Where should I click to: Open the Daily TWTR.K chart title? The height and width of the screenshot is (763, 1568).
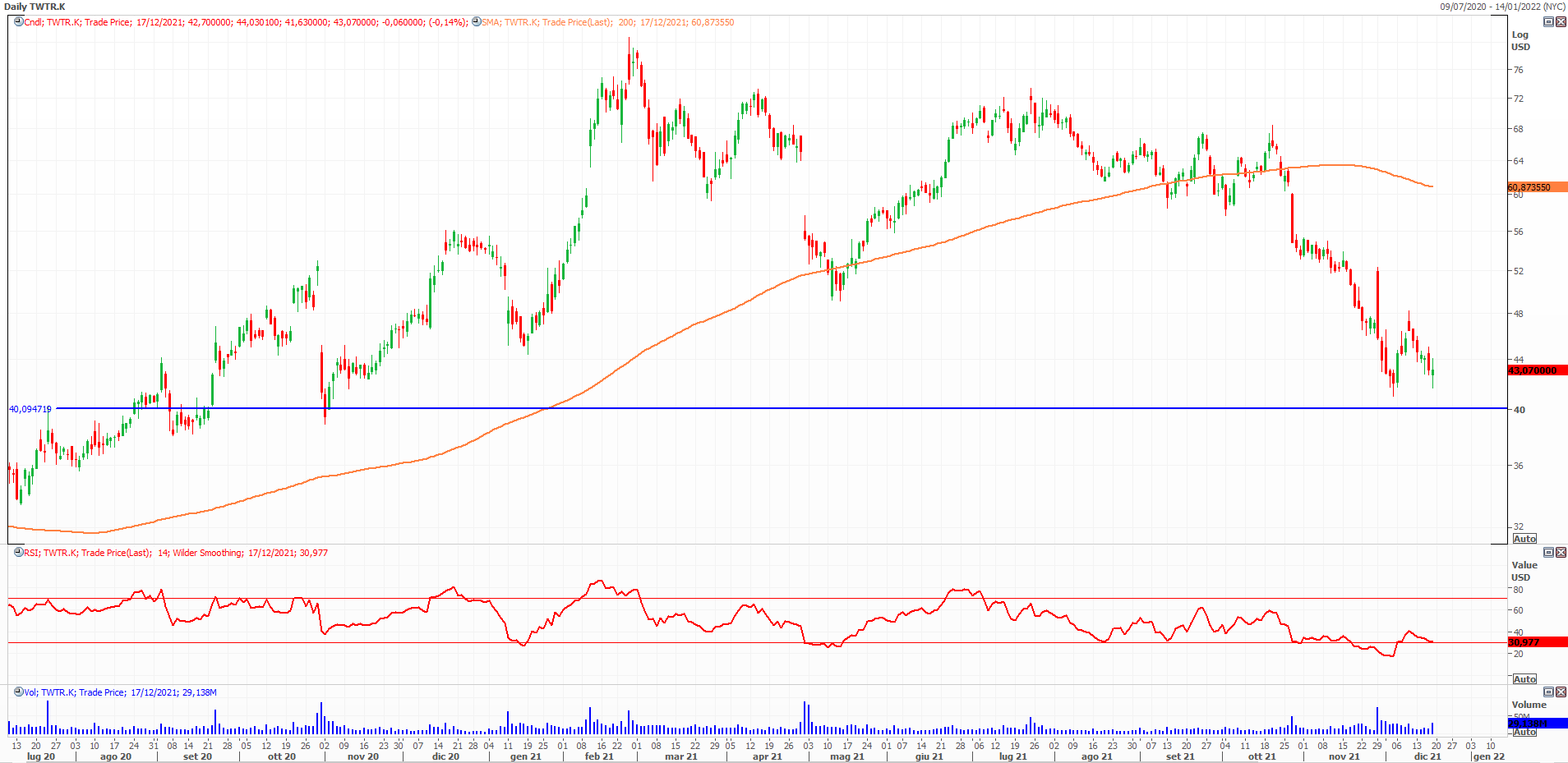pos(35,7)
